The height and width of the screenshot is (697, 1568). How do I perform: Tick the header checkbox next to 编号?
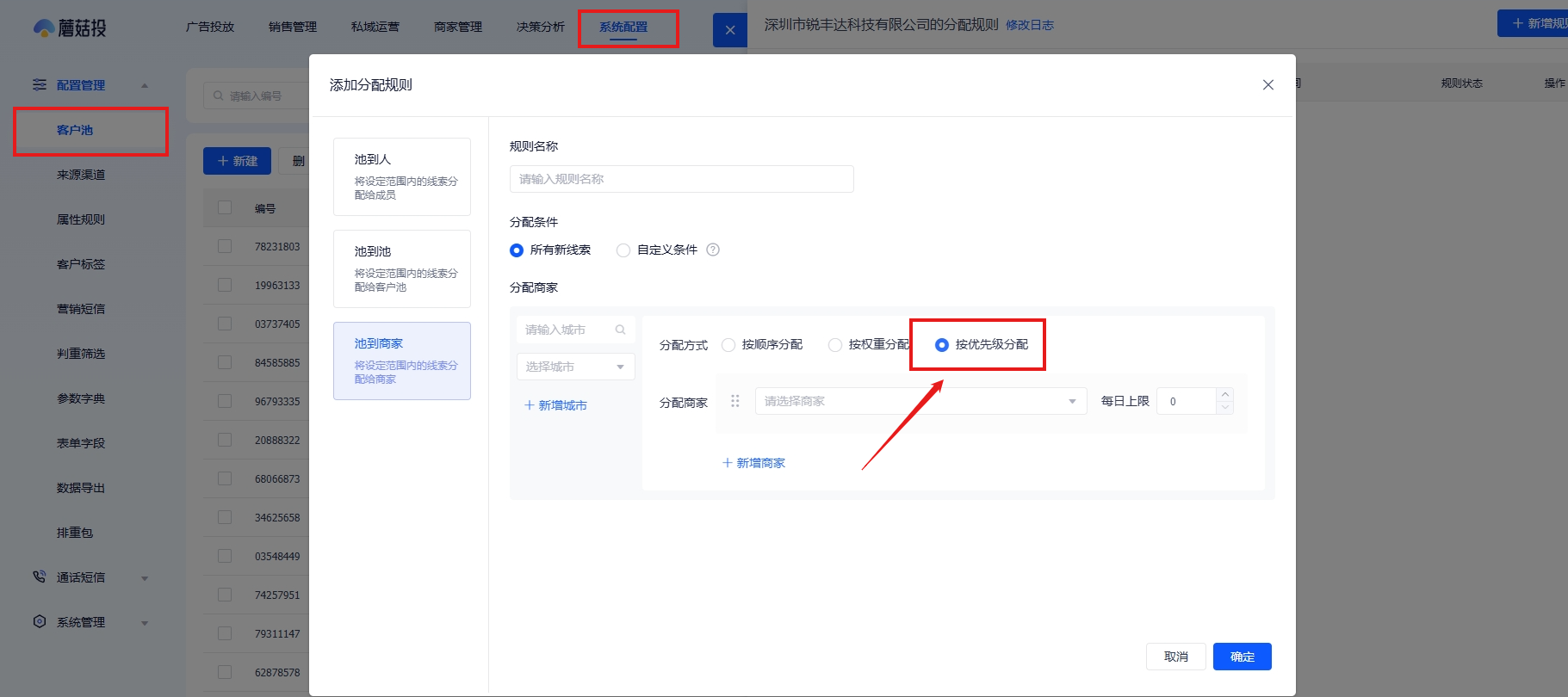tap(225, 207)
